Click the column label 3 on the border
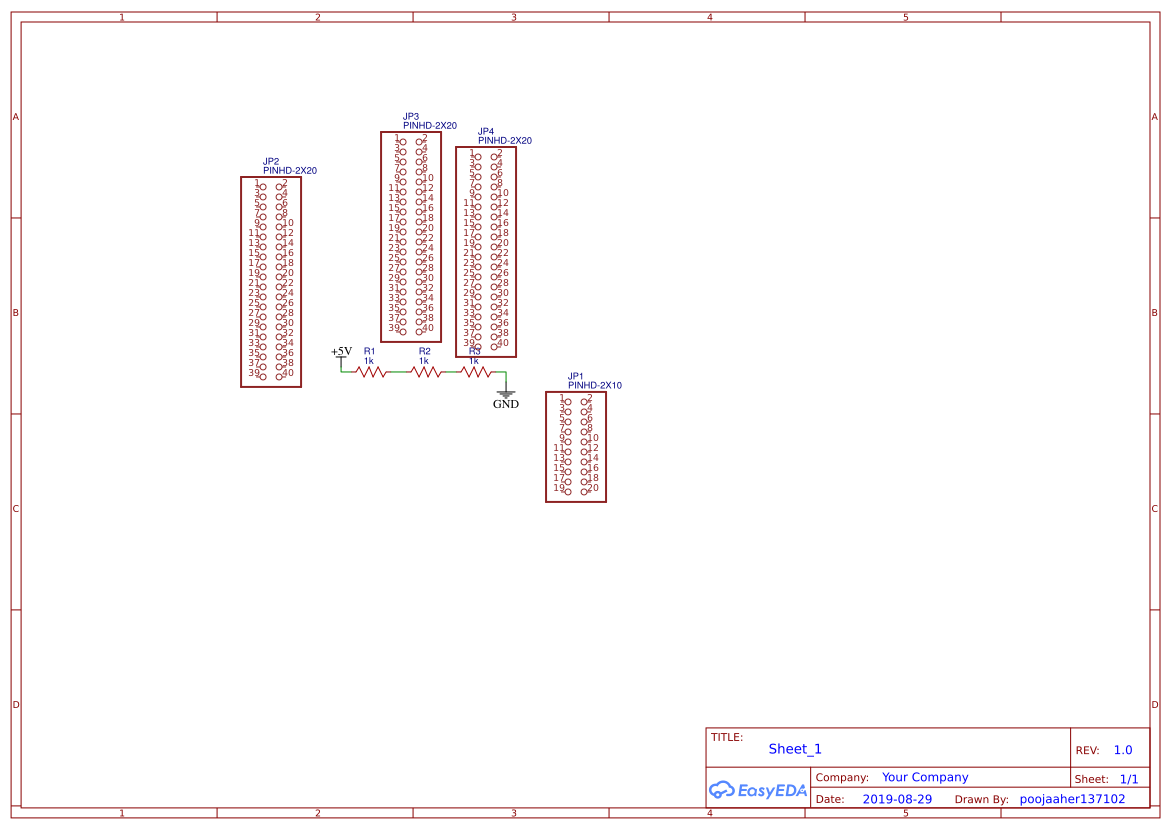Screen dimensions: 1172x829 click(512, 16)
